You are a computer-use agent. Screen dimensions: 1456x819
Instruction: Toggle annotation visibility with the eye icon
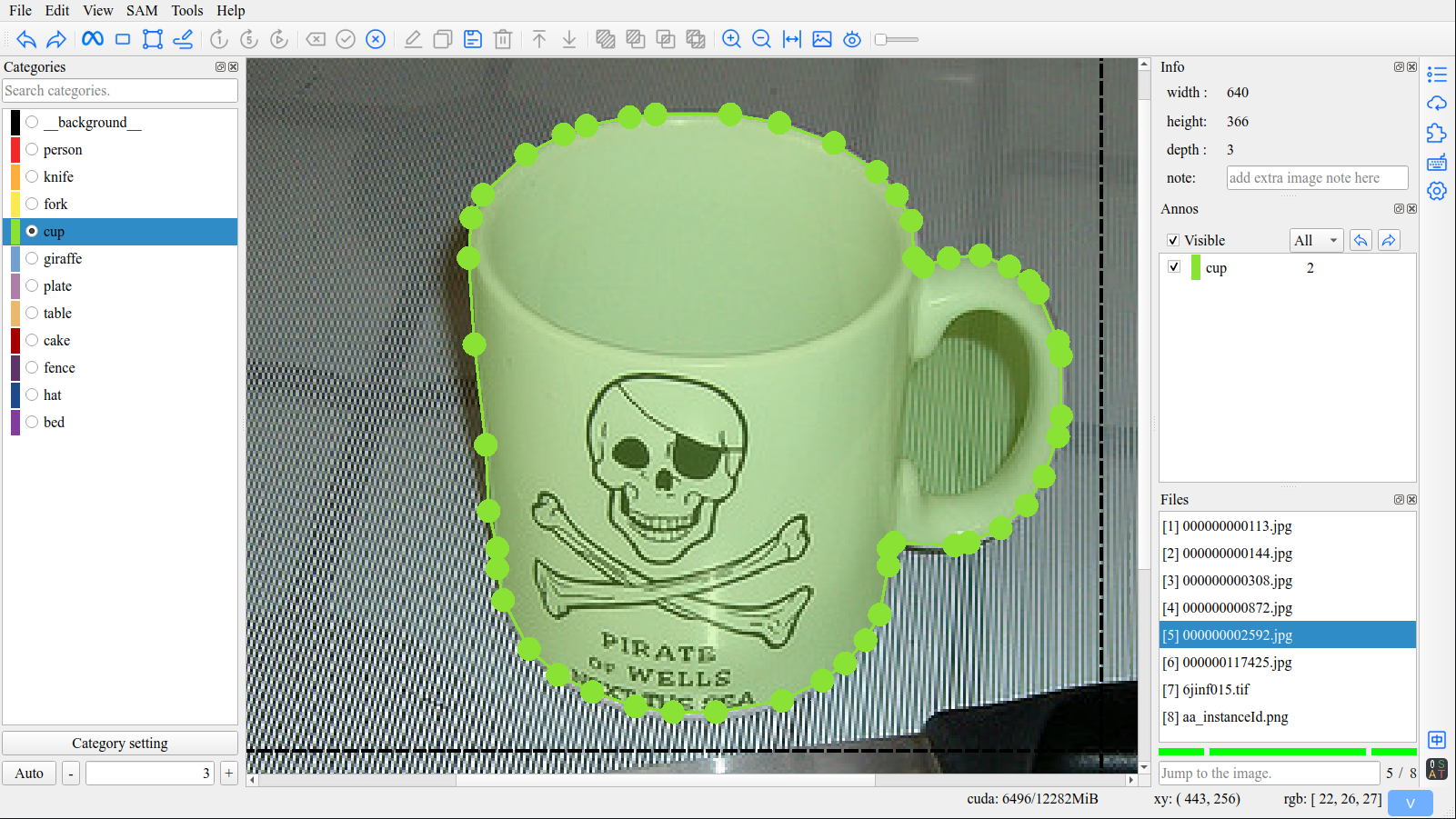point(852,39)
